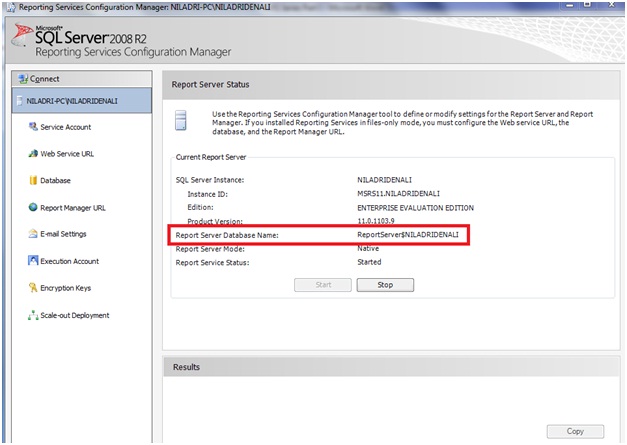The width and height of the screenshot is (627, 445).
Task: Click the title bar application icon
Action: pos(11,7)
